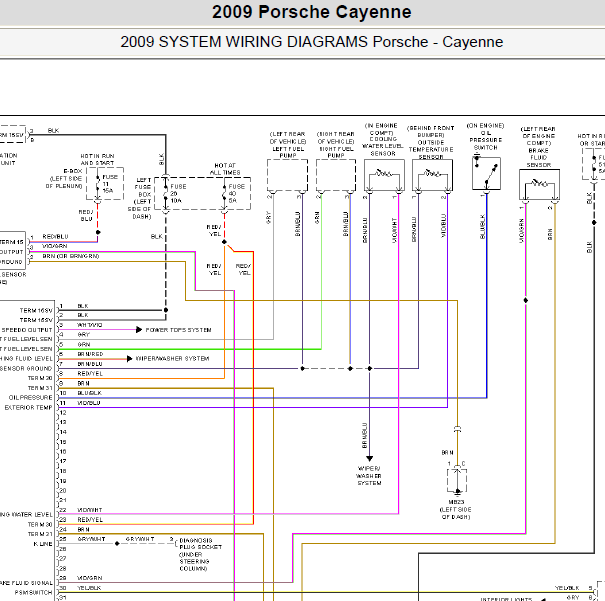Screen dimensions: 605x601
Task: Click the "GRY/WHT" wire label at pin 25
Action: tap(91, 539)
